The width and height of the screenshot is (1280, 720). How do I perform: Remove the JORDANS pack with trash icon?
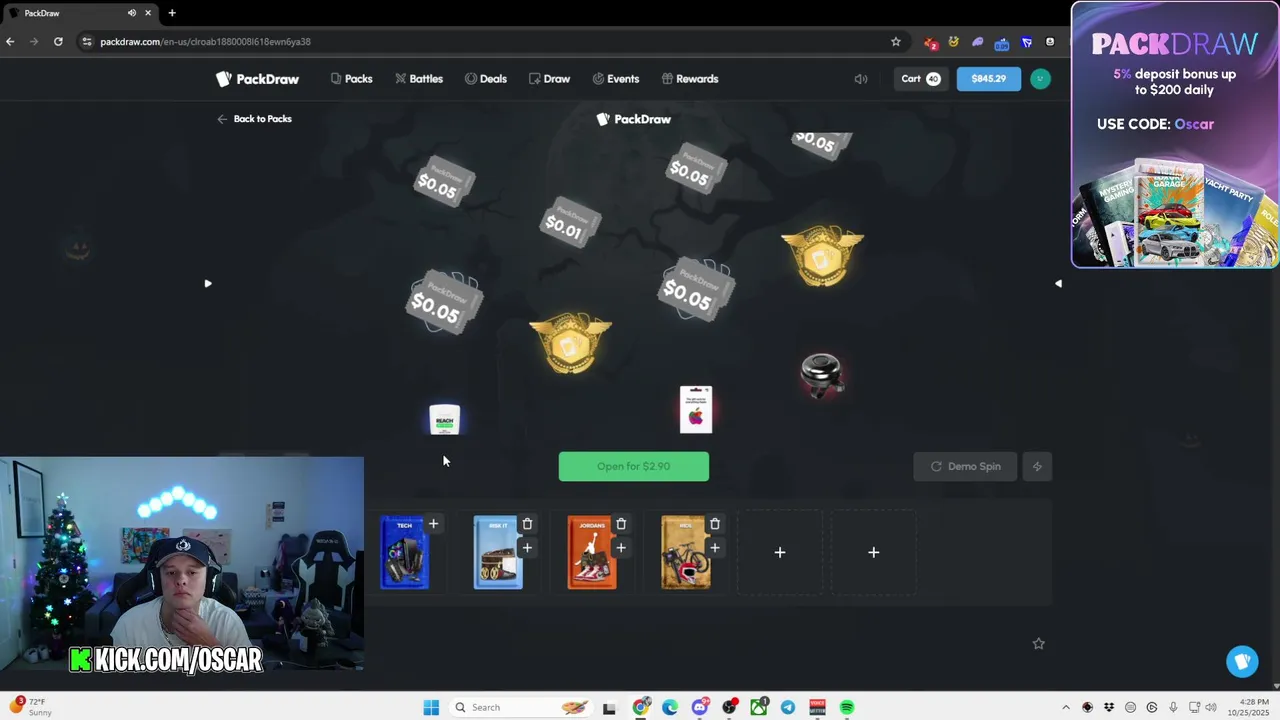pos(621,524)
